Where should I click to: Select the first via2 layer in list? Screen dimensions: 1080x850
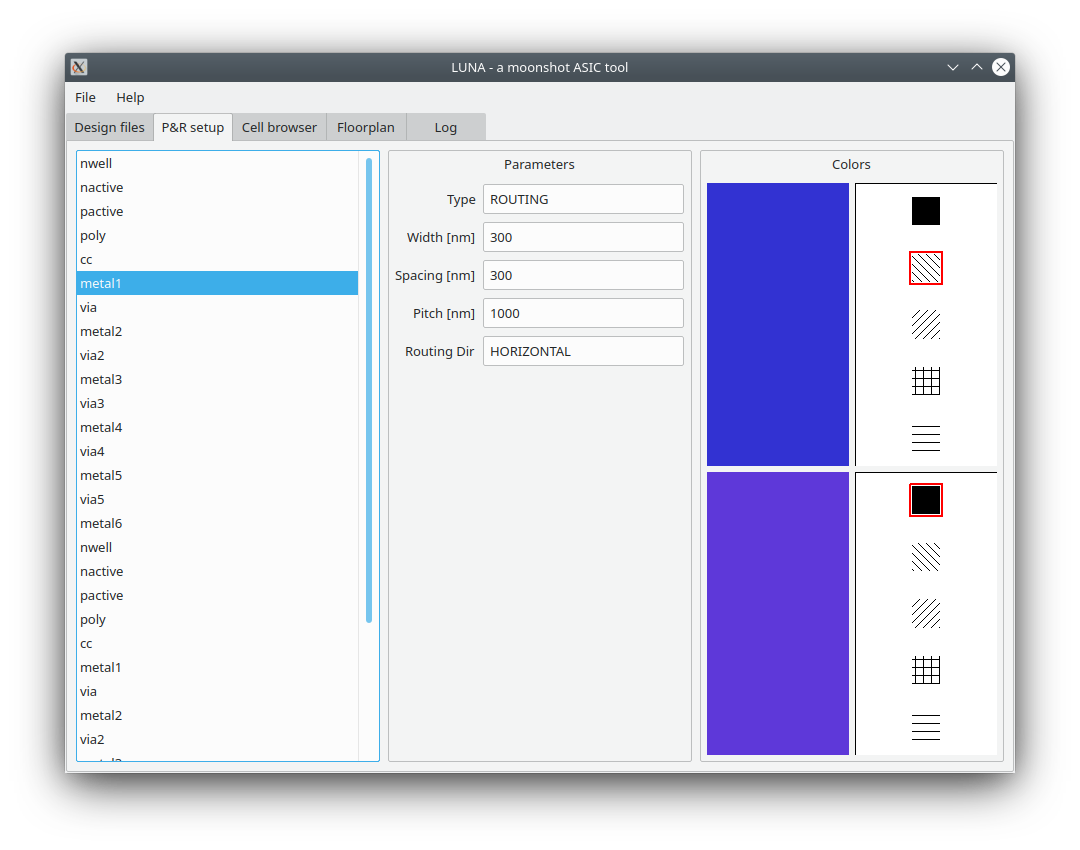point(218,355)
